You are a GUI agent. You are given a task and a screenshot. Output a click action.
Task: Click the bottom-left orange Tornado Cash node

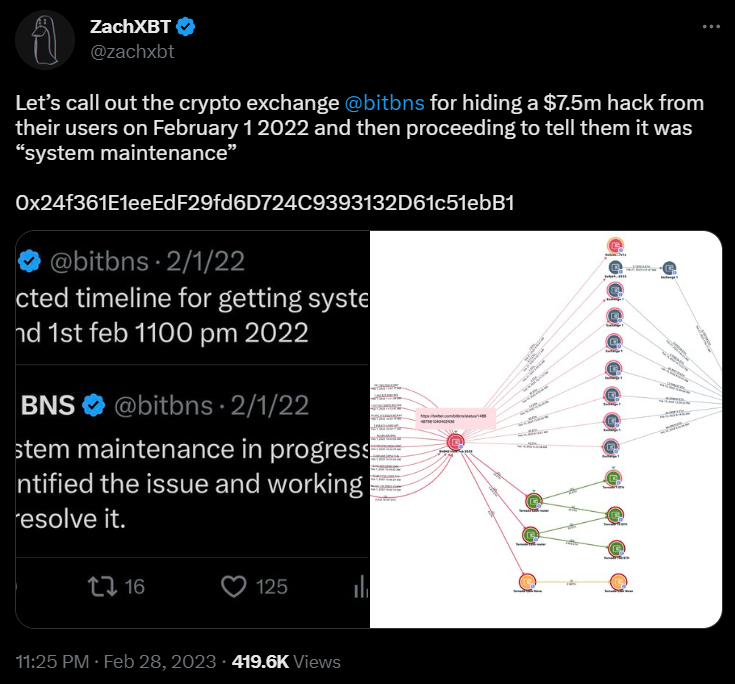click(x=524, y=580)
